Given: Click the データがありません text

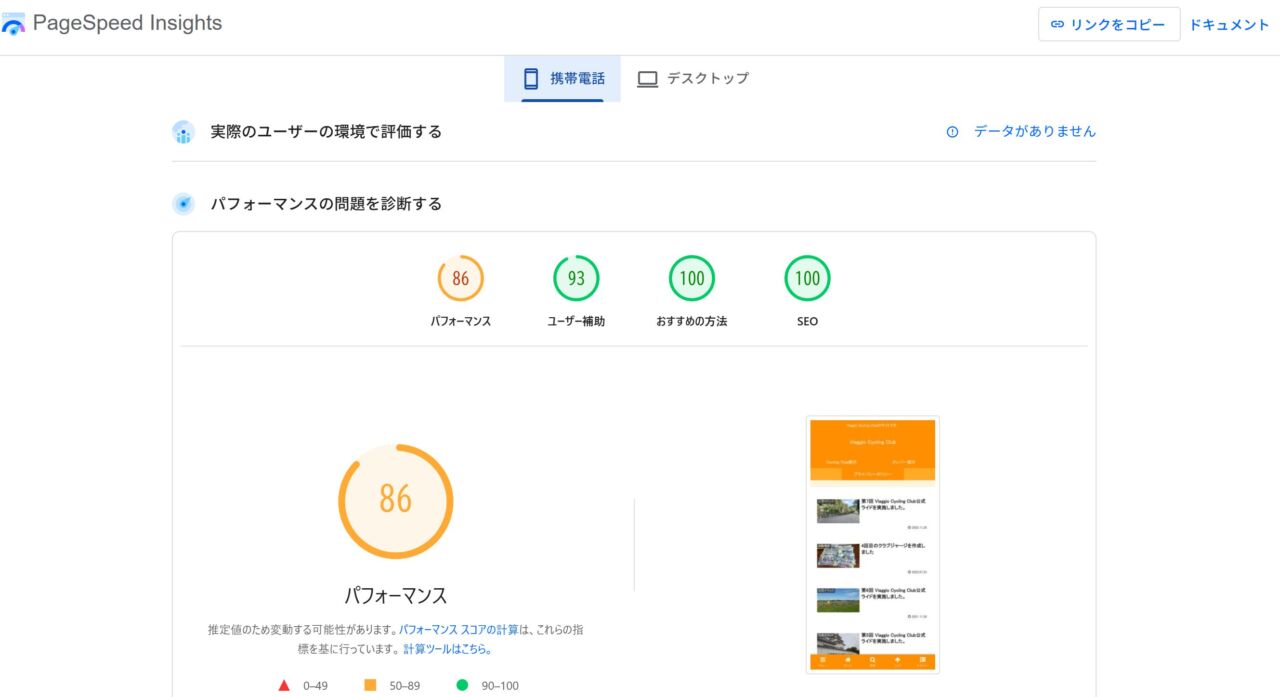Looking at the screenshot, I should tap(1034, 132).
